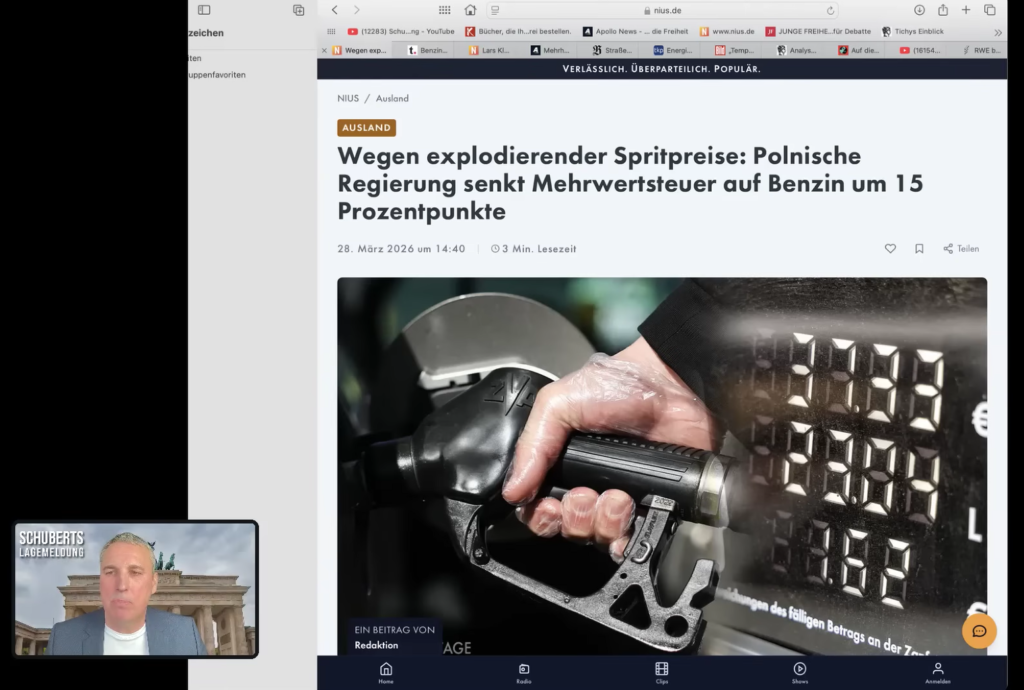Screen dimensions: 1024x690
Task: Open the Safari downloads icon
Action: click(x=919, y=10)
